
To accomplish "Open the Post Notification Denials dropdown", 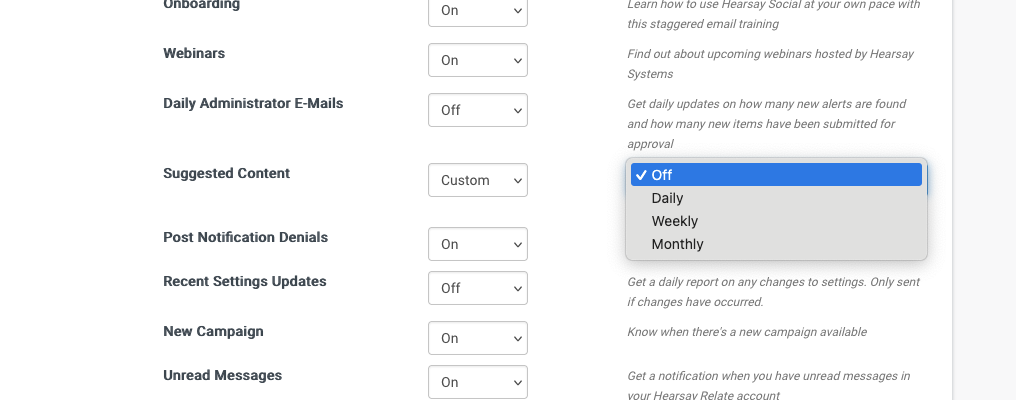I will [x=478, y=244].
